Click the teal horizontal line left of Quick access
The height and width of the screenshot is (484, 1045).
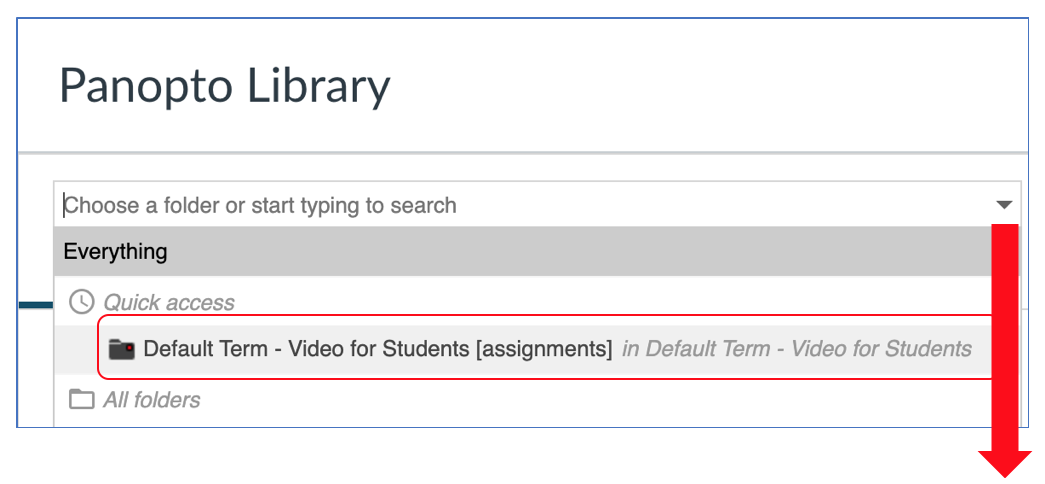(x=36, y=305)
